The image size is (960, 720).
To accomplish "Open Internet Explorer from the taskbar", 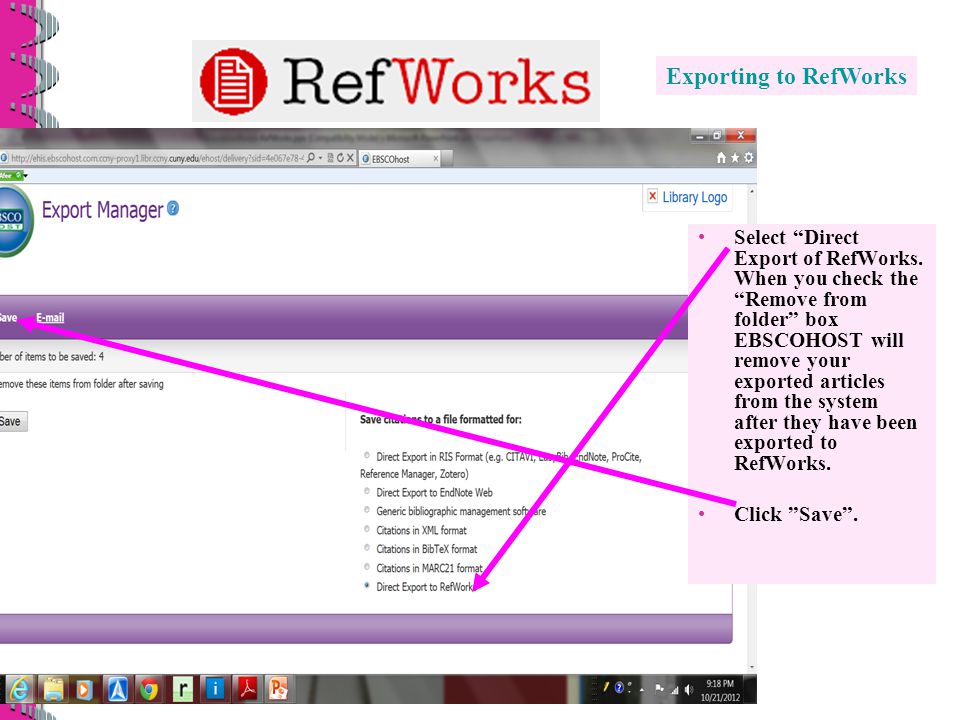I will pos(19,689).
